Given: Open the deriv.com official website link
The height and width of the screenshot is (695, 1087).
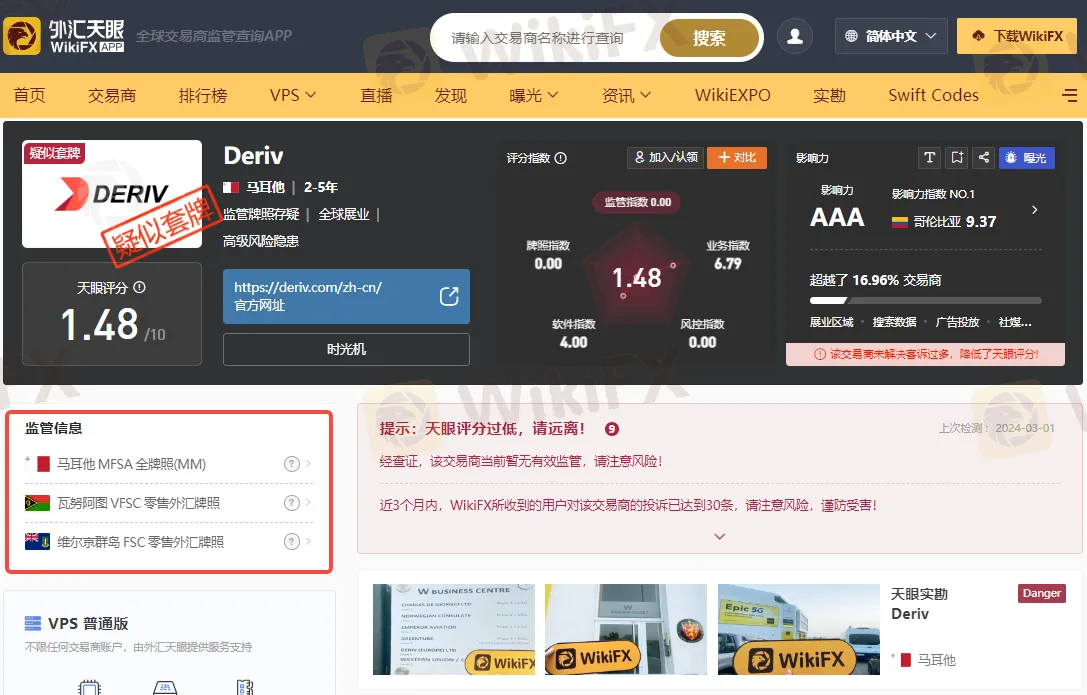Looking at the screenshot, I should tap(346, 296).
